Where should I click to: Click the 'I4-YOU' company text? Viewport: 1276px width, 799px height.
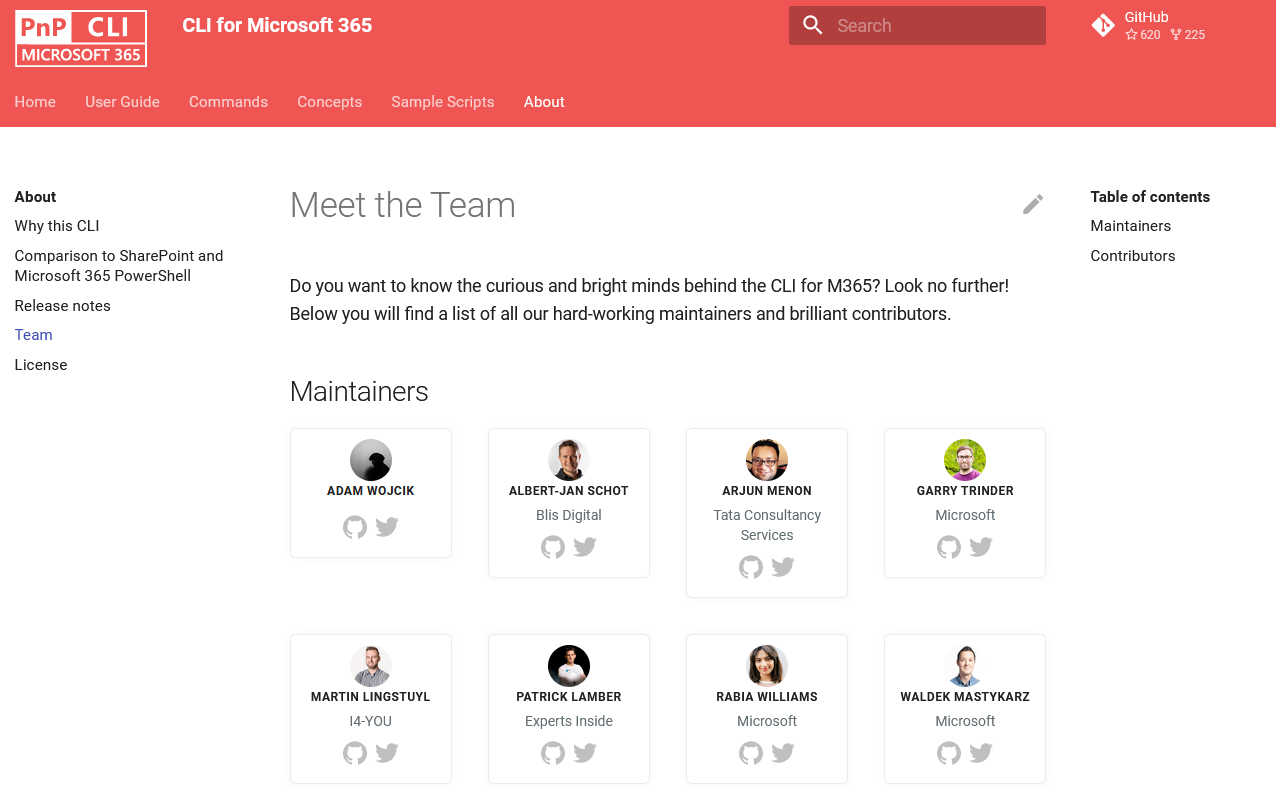tap(370, 721)
